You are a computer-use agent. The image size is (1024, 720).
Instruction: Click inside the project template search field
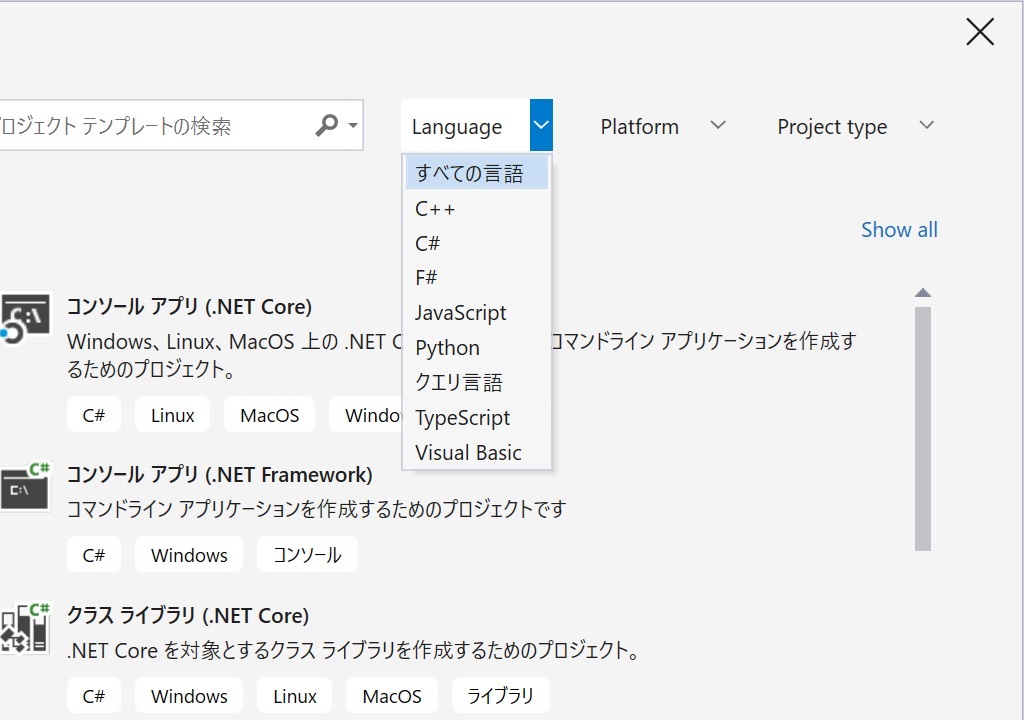[x=150, y=125]
